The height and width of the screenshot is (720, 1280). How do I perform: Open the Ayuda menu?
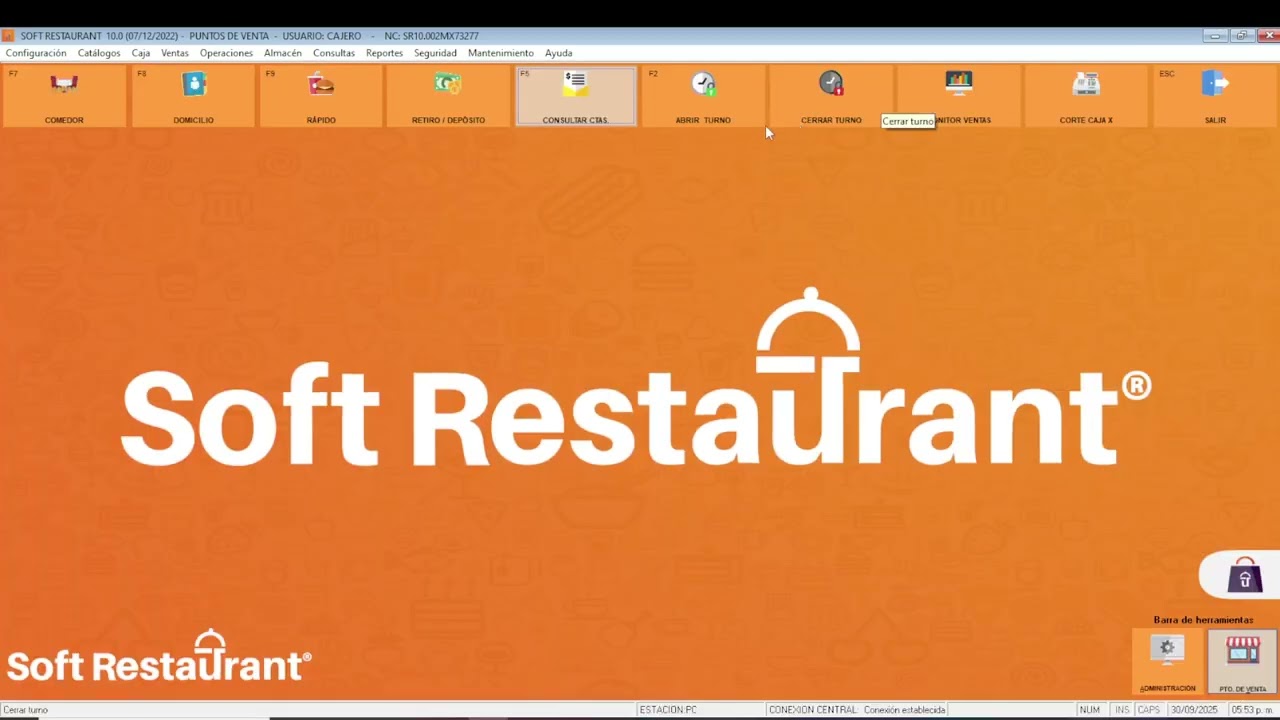coord(559,53)
